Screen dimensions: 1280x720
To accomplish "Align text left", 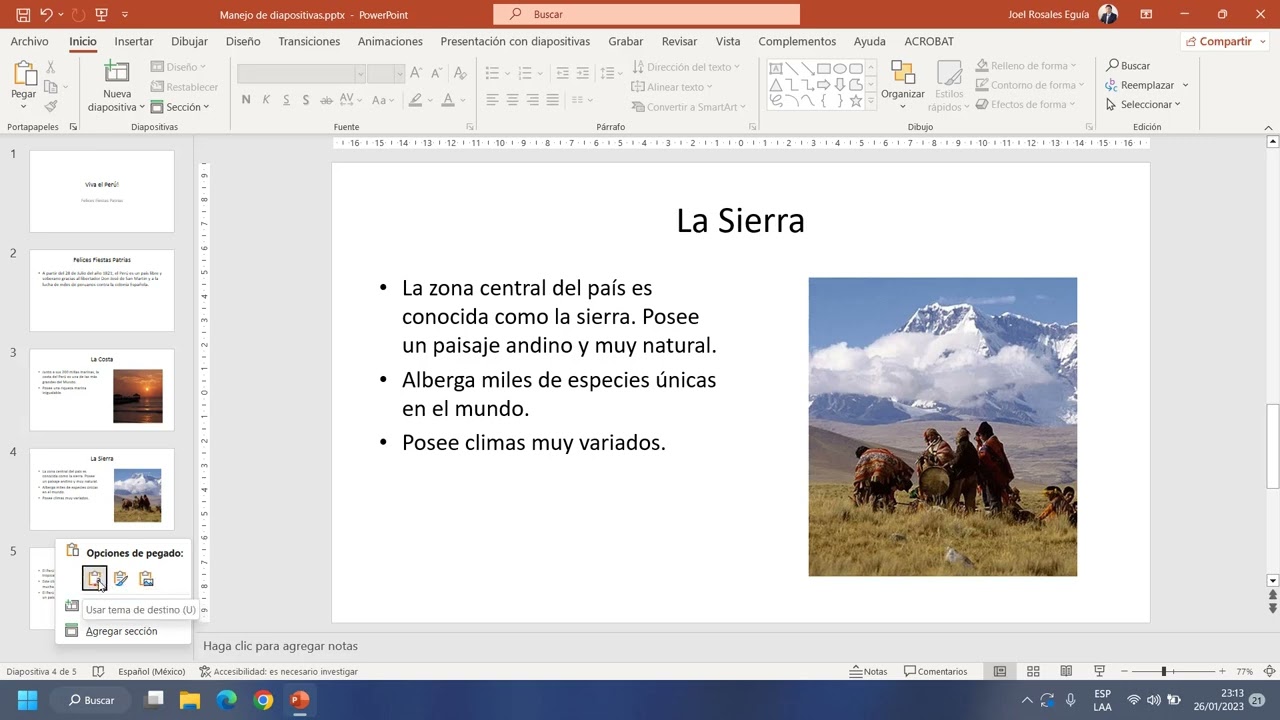I will 492,100.
